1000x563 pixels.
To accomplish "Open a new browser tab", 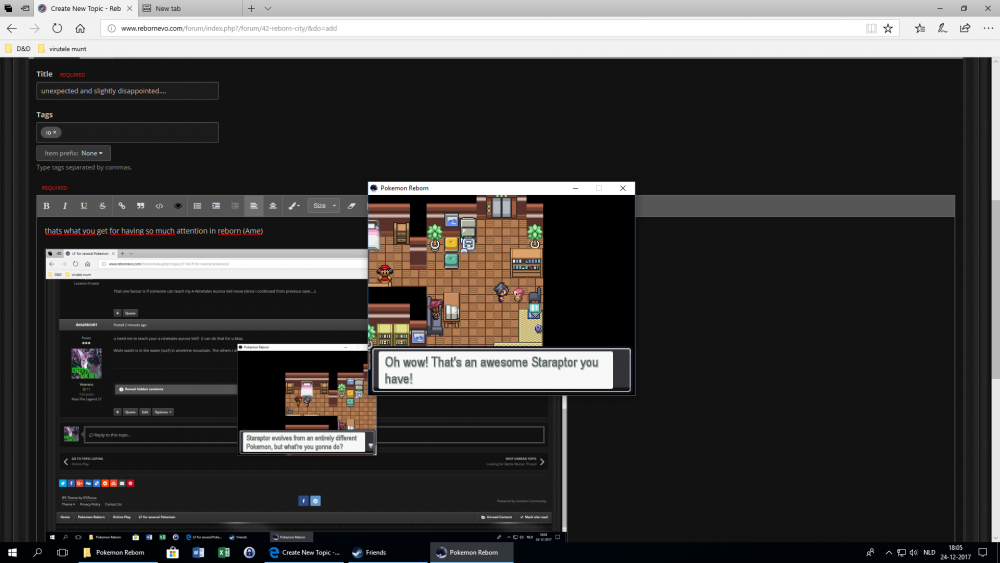I will pyautogui.click(x=251, y=8).
